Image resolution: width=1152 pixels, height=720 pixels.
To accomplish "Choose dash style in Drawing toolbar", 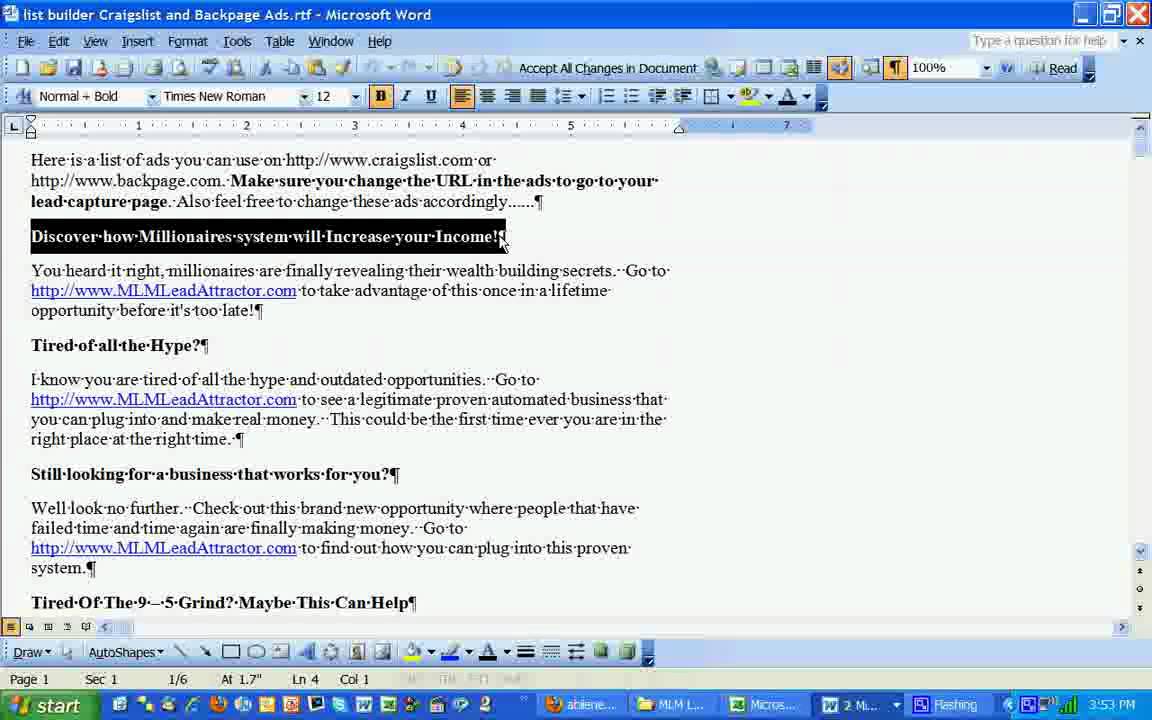I will pyautogui.click(x=551, y=652).
